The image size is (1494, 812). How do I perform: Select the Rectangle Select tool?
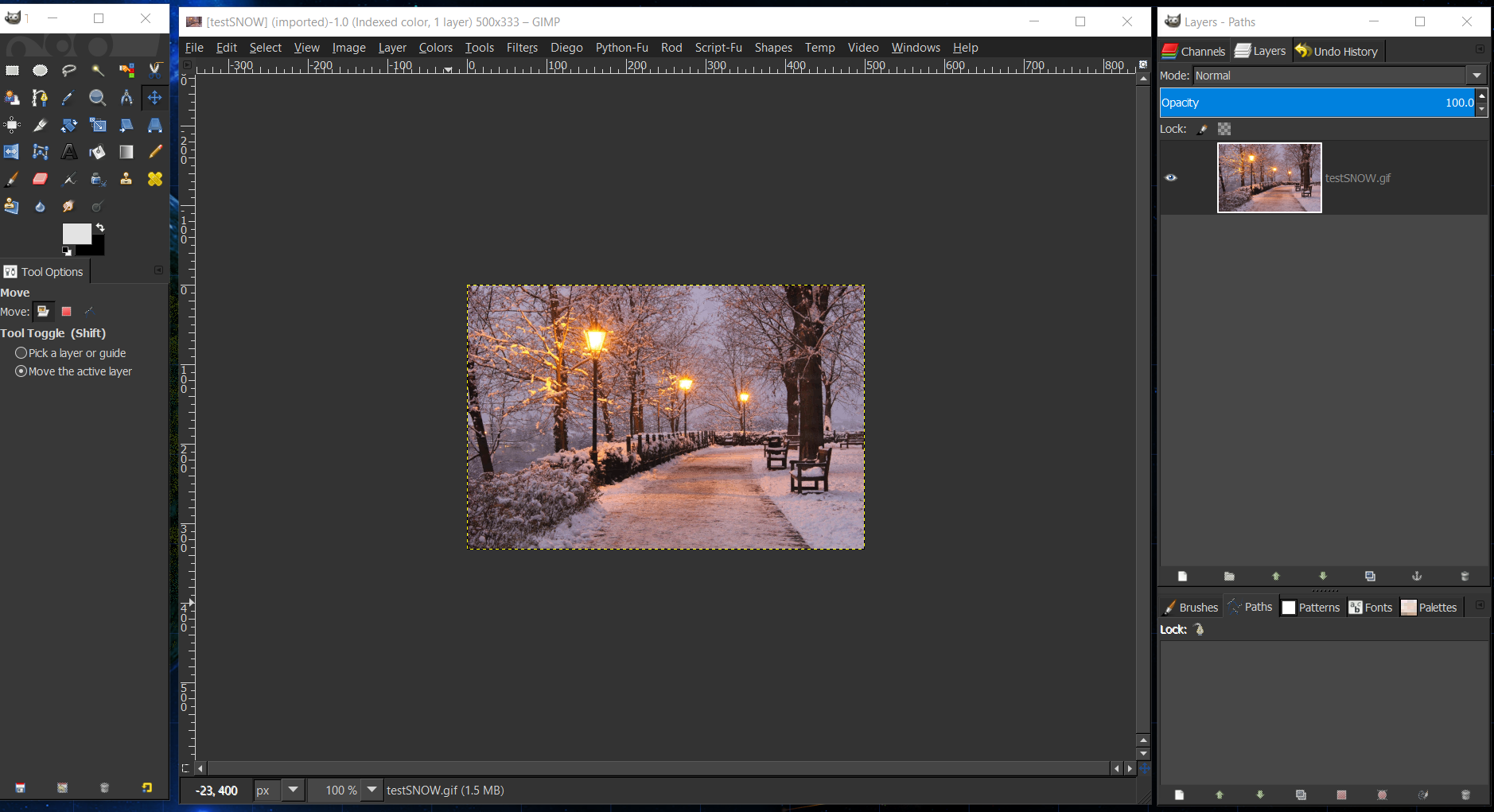click(12, 70)
